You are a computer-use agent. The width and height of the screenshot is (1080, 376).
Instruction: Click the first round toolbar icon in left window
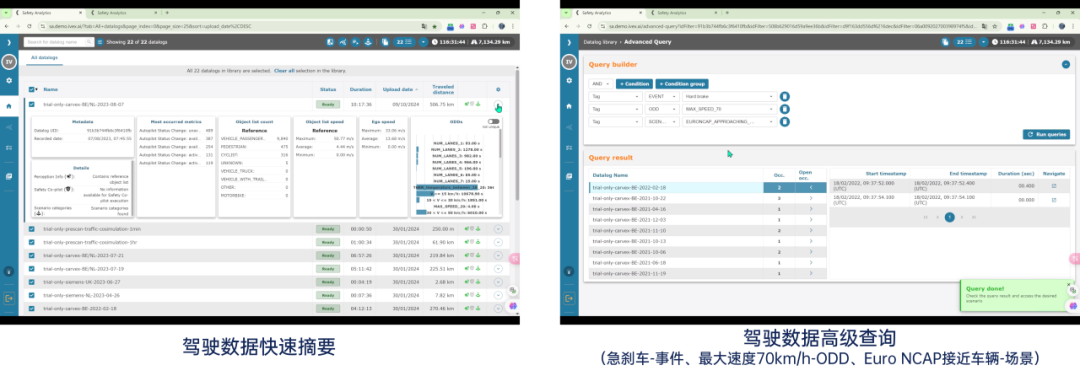(330, 42)
